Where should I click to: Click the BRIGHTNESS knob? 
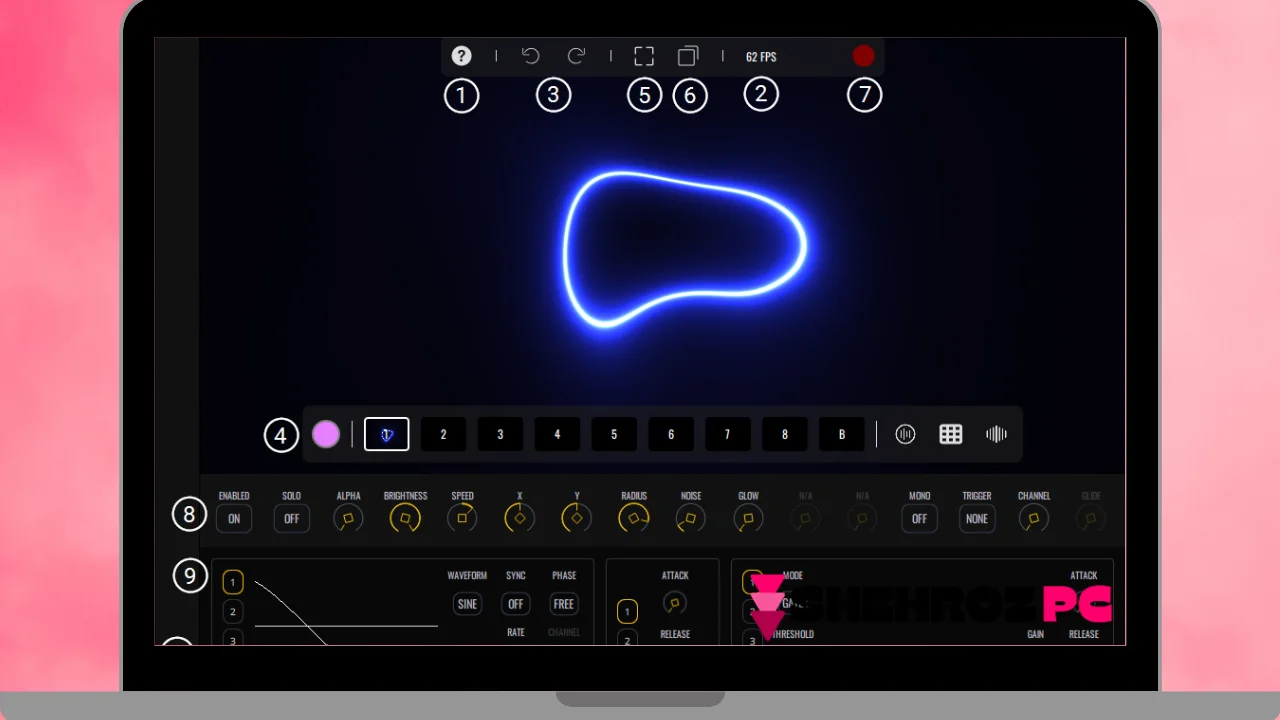tap(405, 518)
